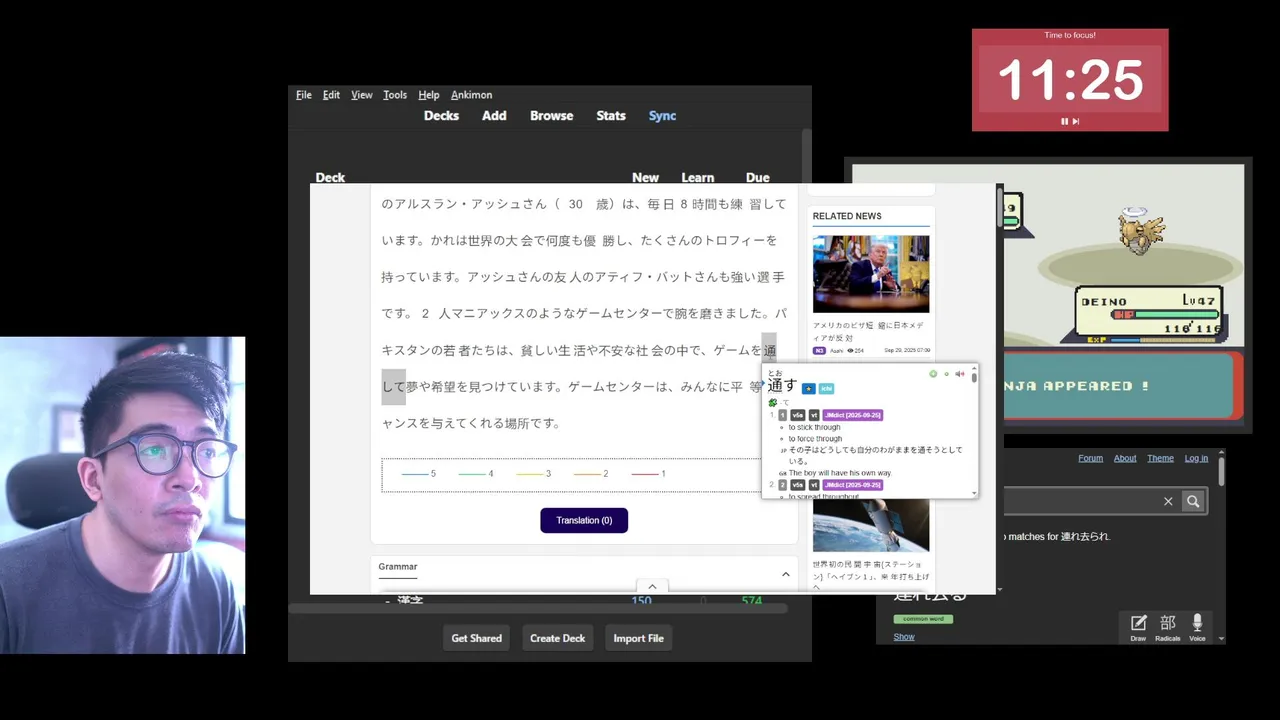The height and width of the screenshot is (720, 1280).
Task: Go to Decks in Anki toolbar
Action: coord(441,116)
